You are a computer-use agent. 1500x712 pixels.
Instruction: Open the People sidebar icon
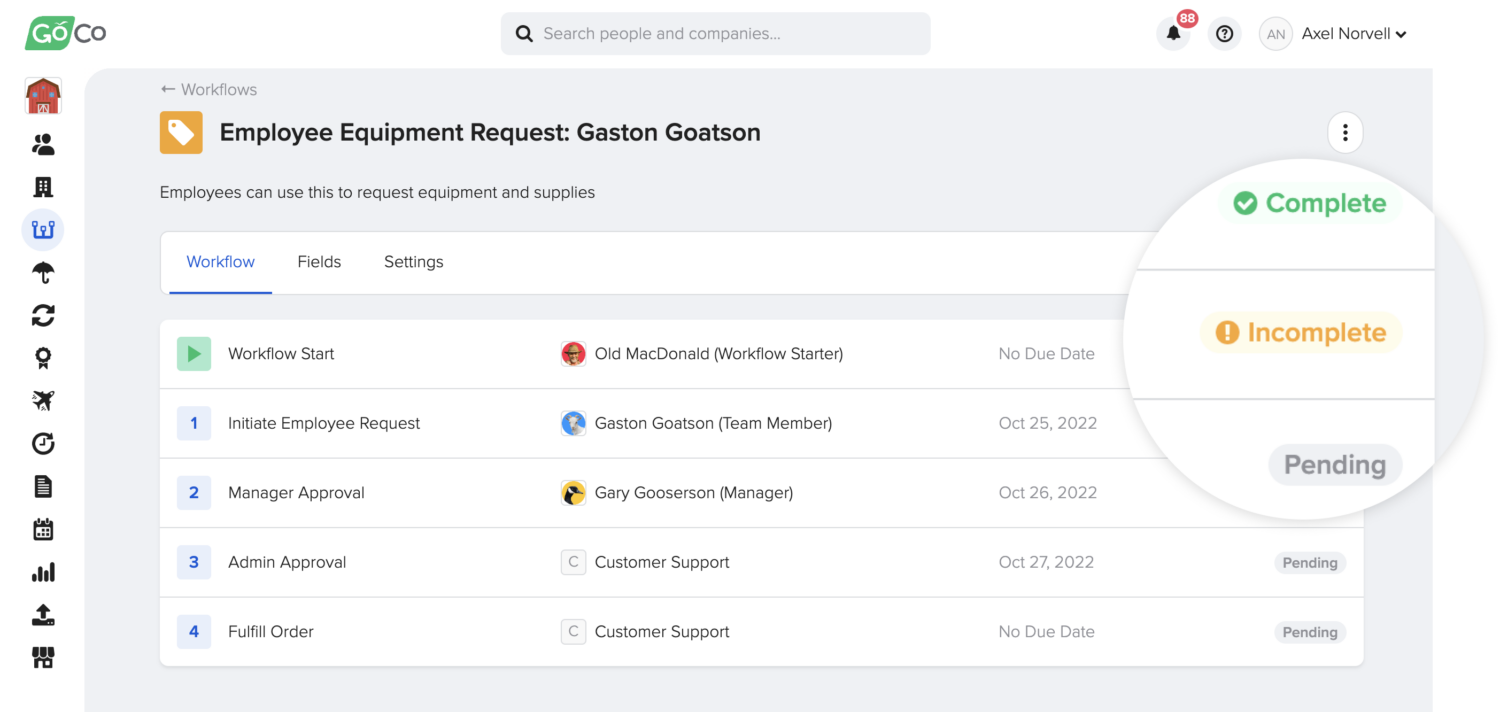click(43, 145)
